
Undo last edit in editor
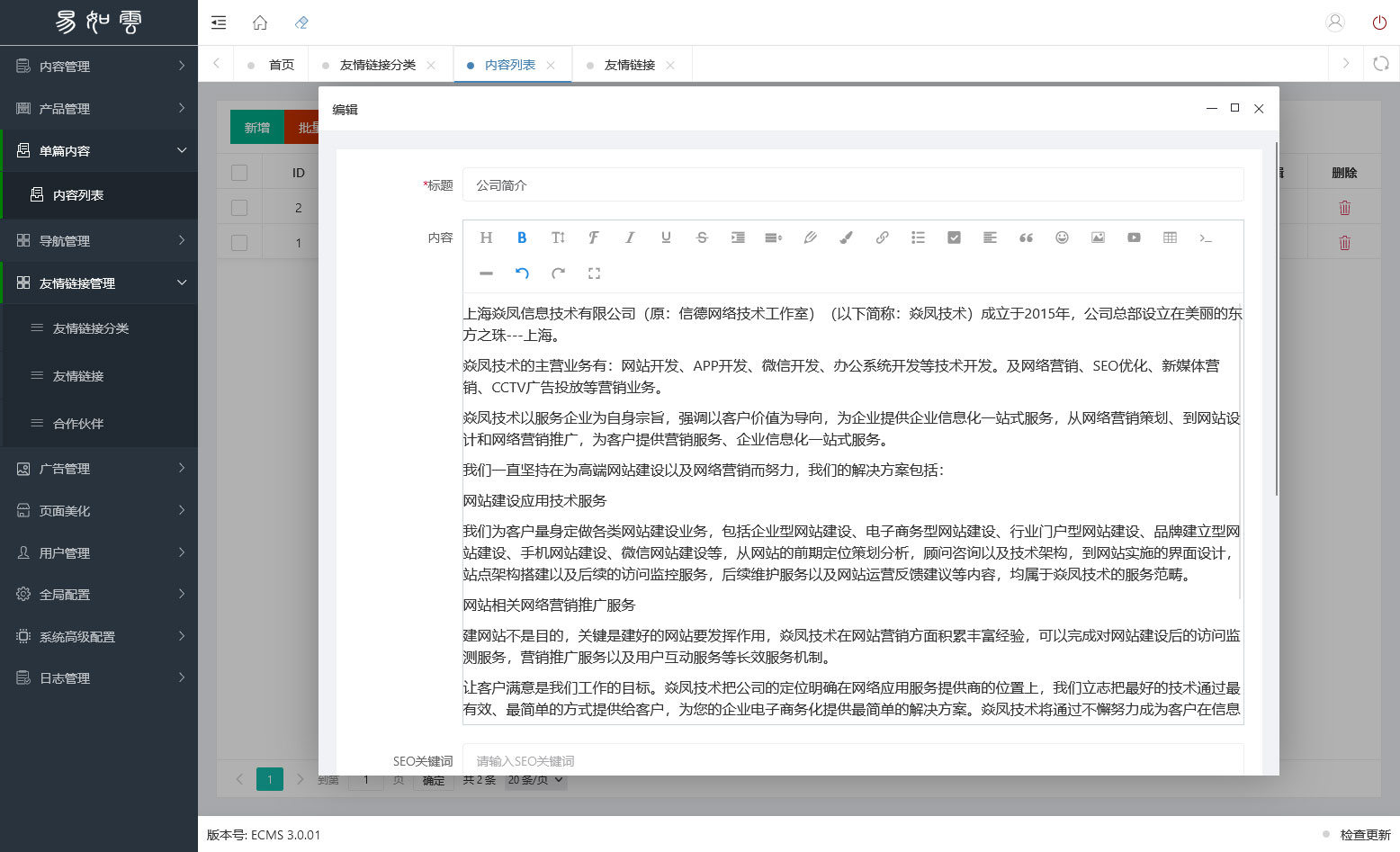click(522, 274)
